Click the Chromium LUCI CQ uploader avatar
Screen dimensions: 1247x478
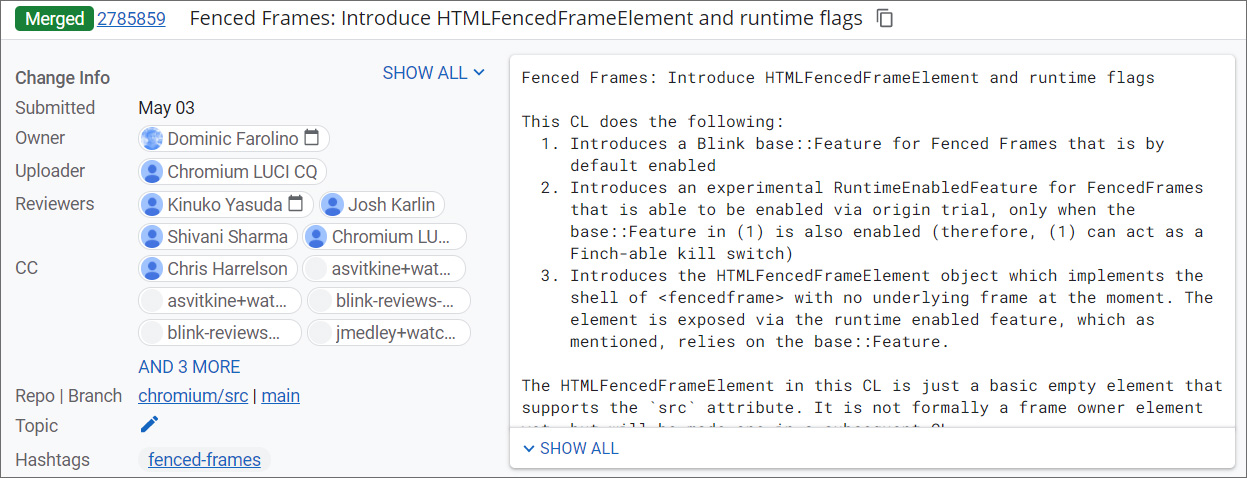[152, 172]
